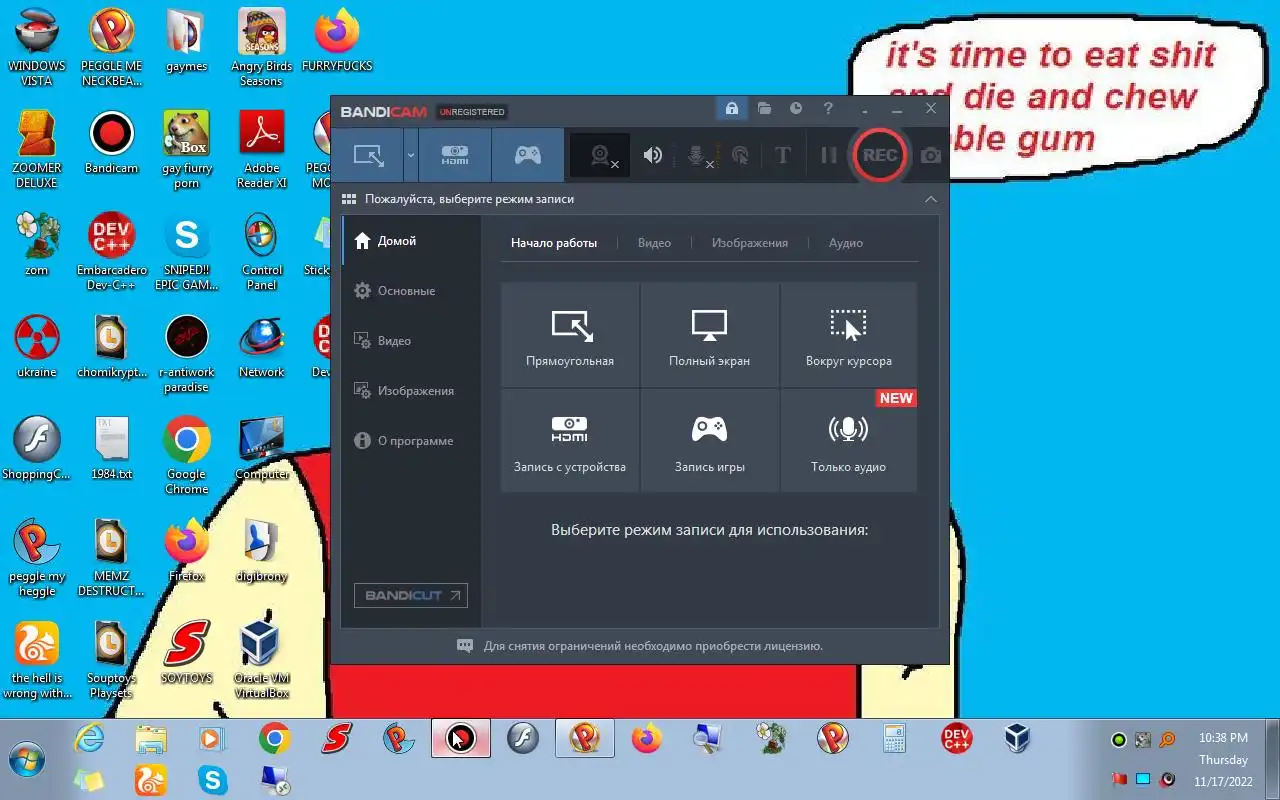1280x800 pixels.
Task: Collapse the panel with the chevron arrow
Action: click(931, 199)
